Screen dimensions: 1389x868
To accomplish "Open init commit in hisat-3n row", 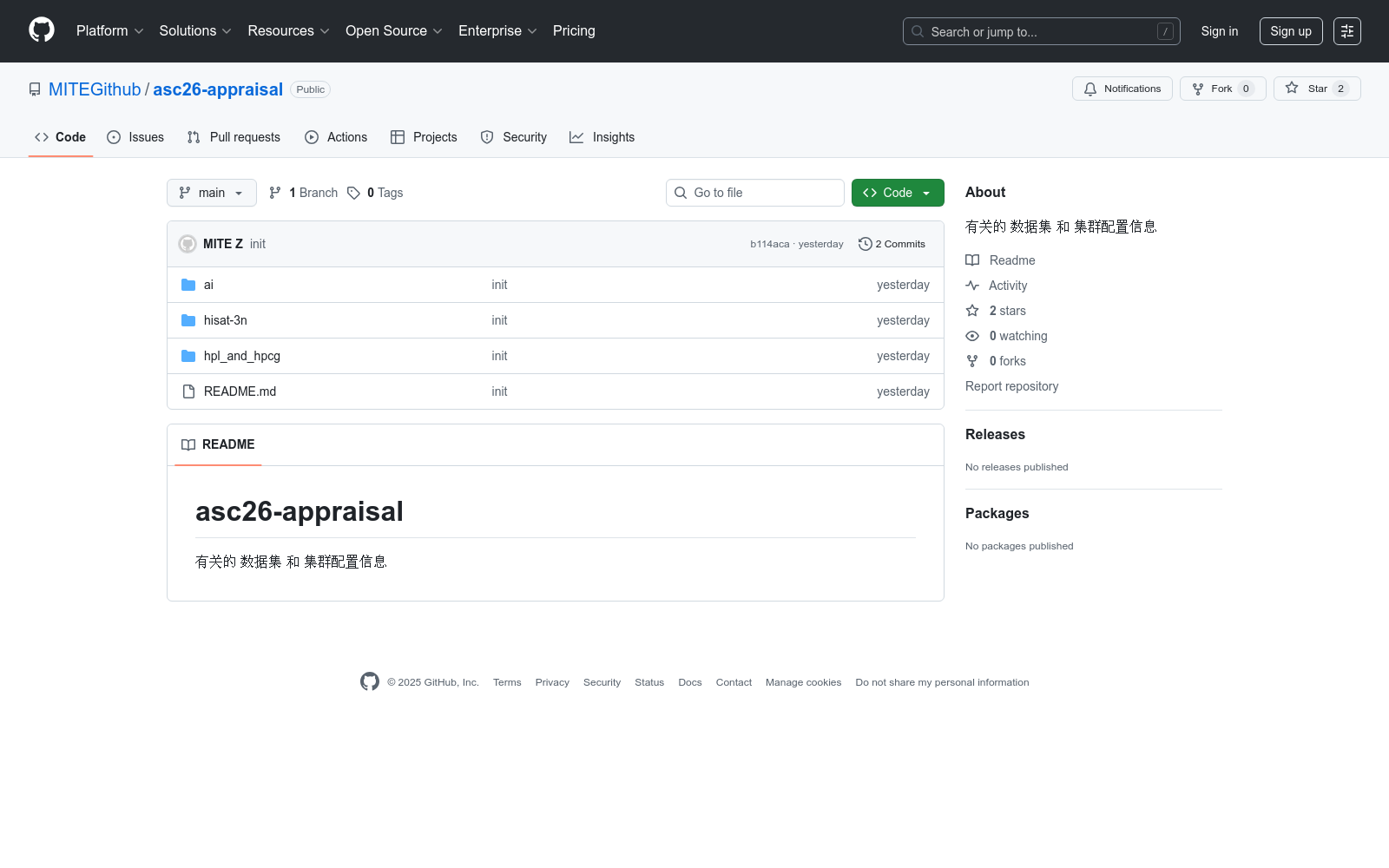I will coord(499,320).
